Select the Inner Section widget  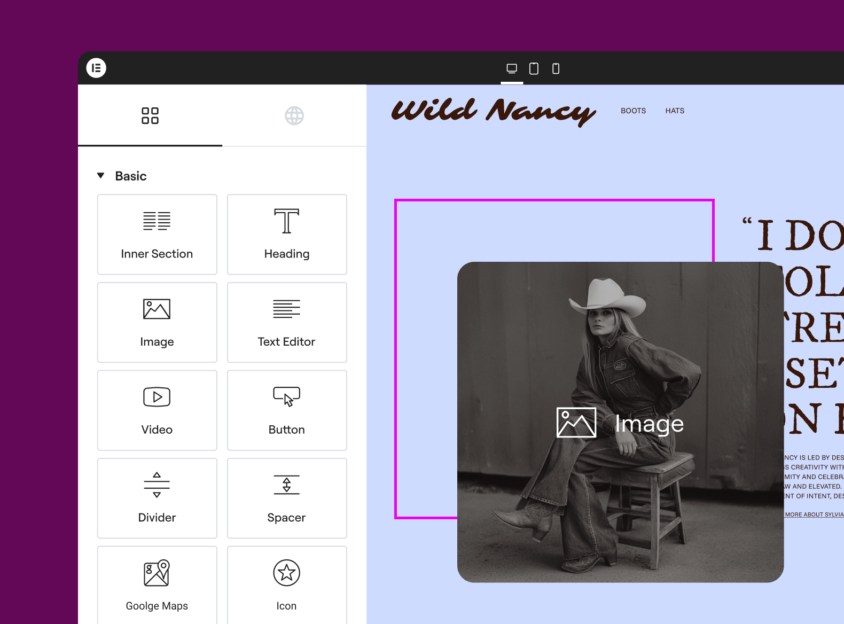click(x=157, y=234)
